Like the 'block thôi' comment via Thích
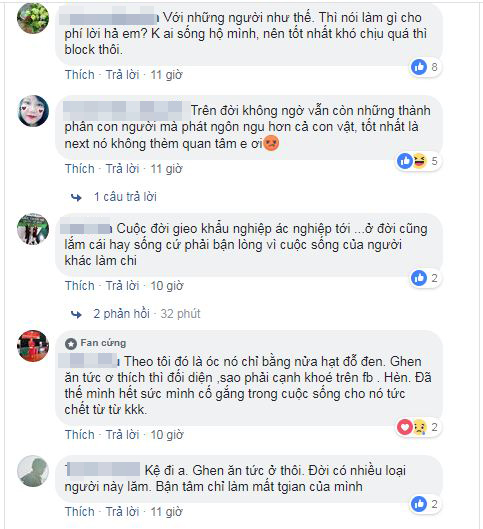Screen dimensions: 483x529 (80, 75)
